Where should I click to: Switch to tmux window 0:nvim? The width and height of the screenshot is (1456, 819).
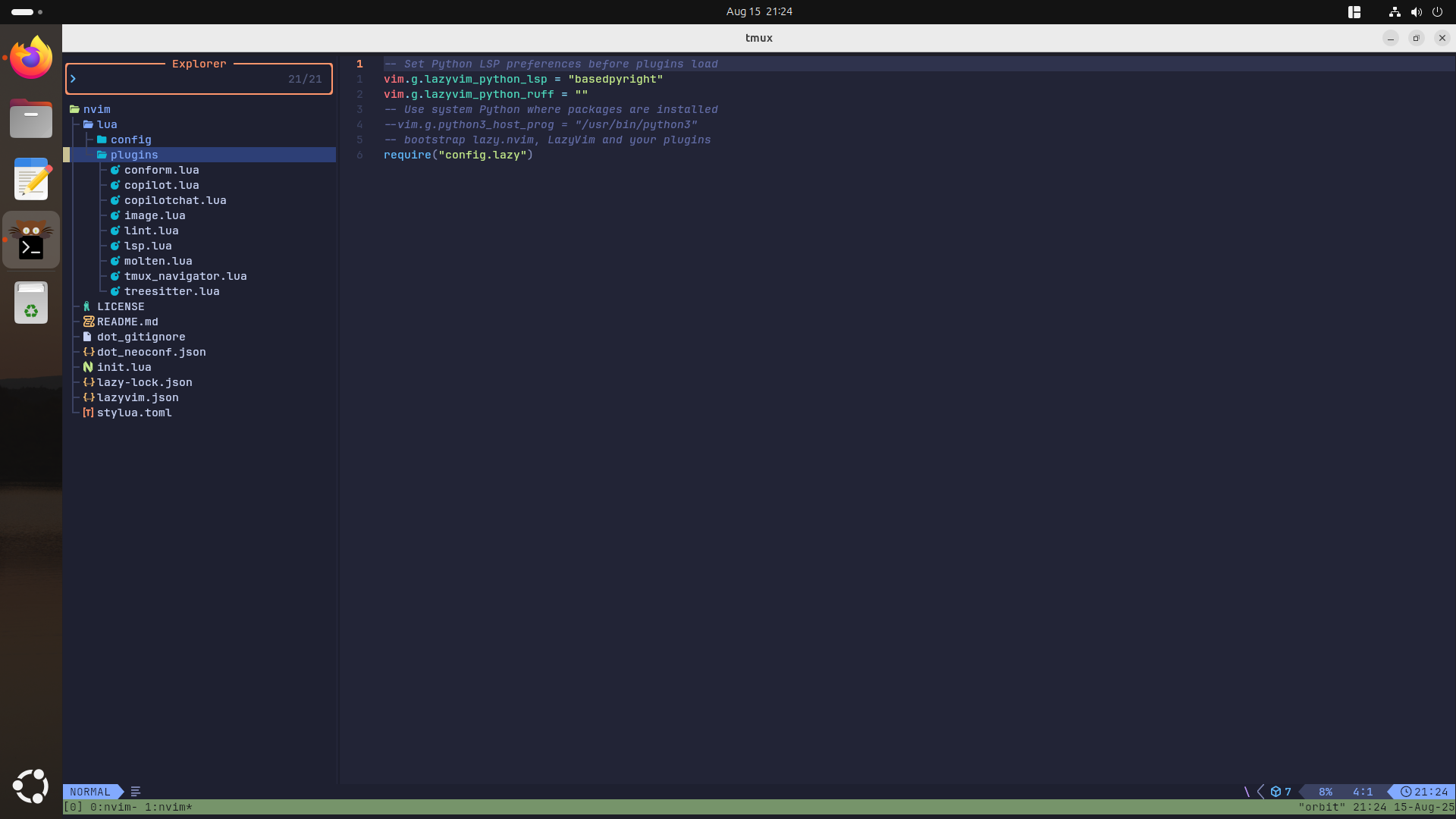pos(115,807)
